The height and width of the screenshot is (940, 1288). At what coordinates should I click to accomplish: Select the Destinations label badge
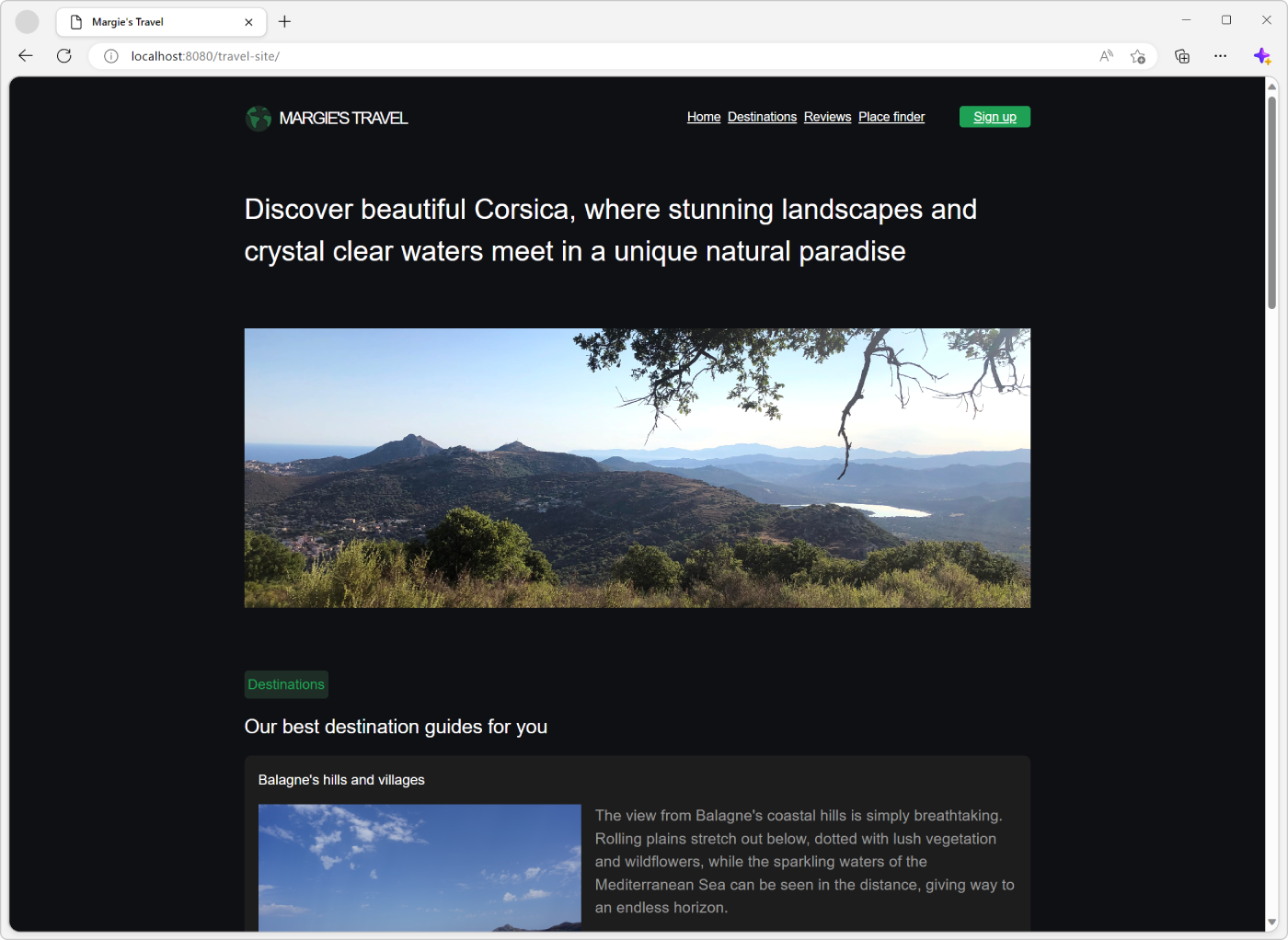(286, 684)
